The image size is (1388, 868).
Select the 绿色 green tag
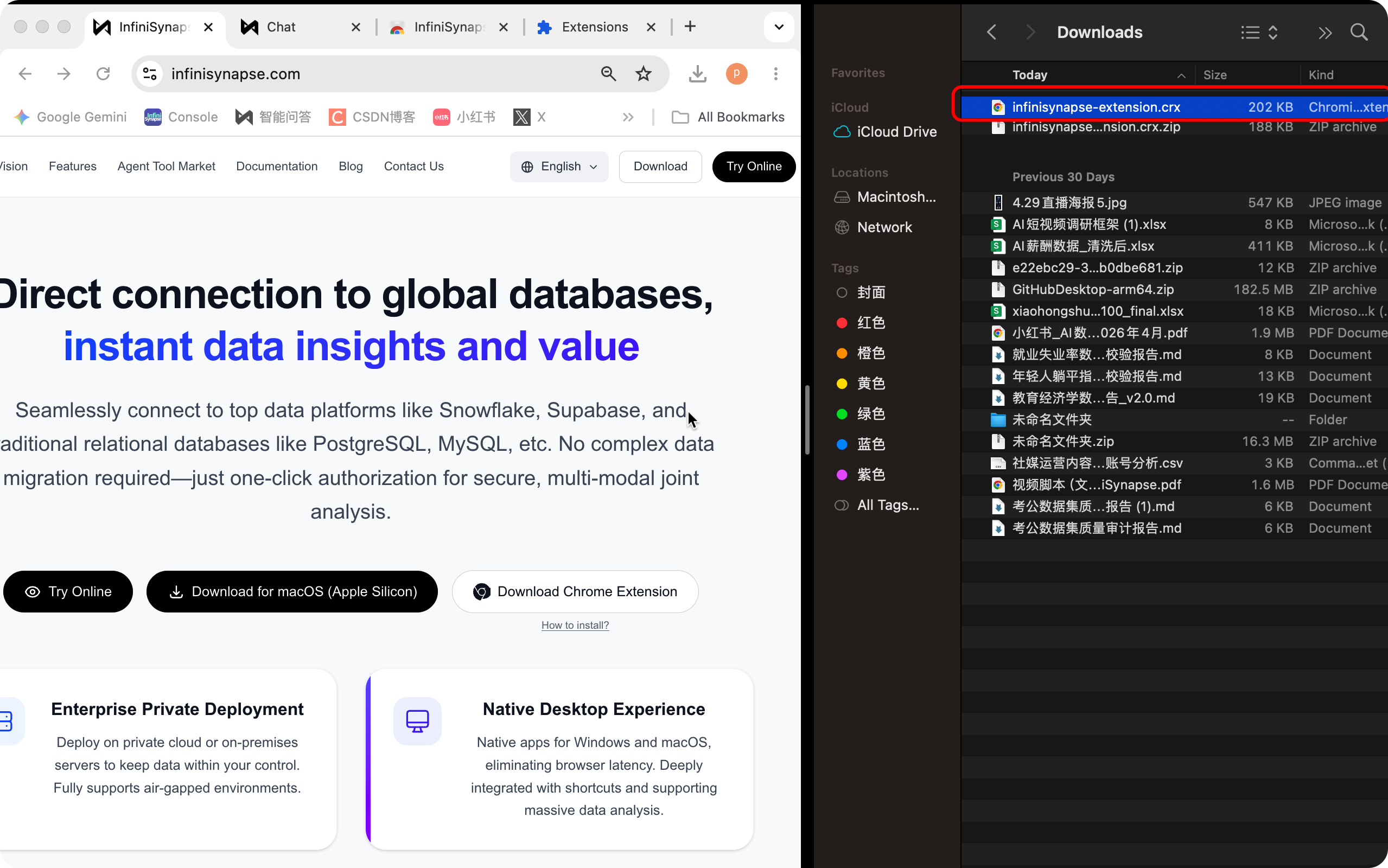tap(860, 414)
